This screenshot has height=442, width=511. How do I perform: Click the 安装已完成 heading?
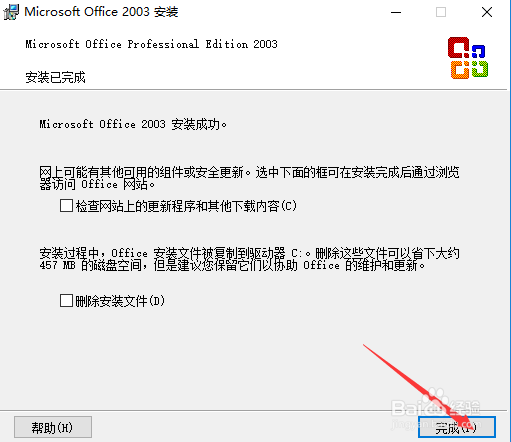click(55, 77)
